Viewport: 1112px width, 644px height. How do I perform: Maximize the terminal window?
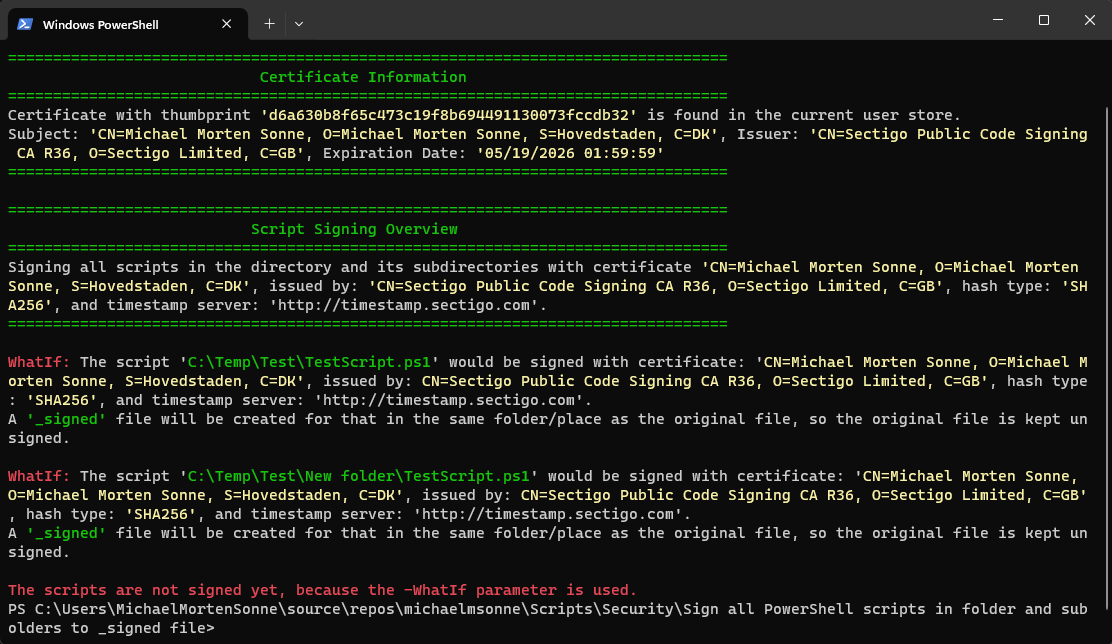(x=1043, y=20)
